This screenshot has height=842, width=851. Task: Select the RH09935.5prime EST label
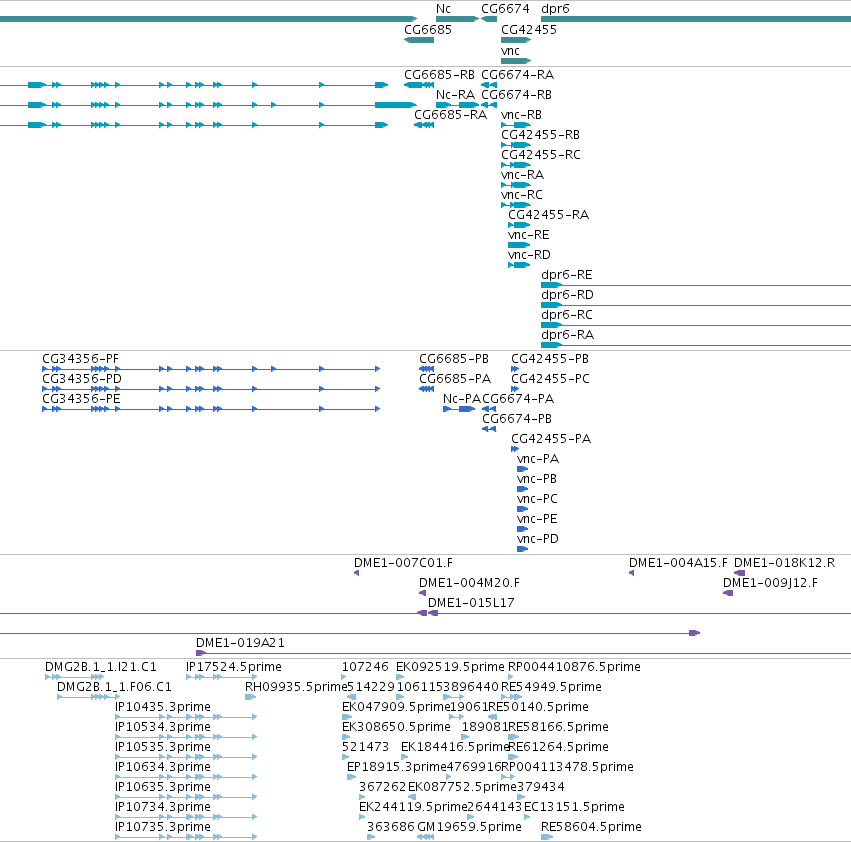pyautogui.click(x=295, y=687)
